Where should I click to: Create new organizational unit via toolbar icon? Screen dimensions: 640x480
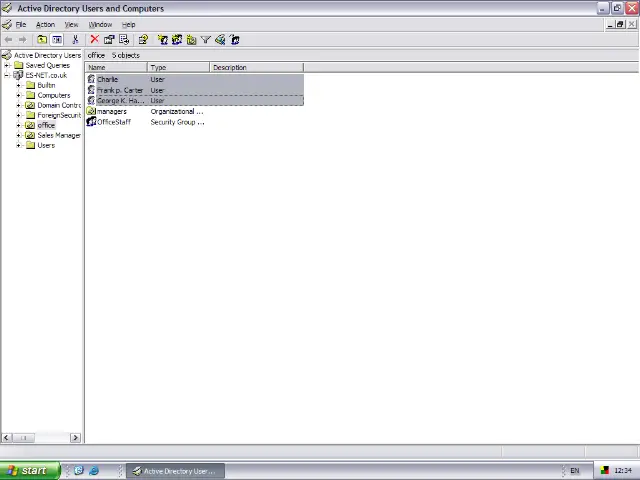[191, 40]
